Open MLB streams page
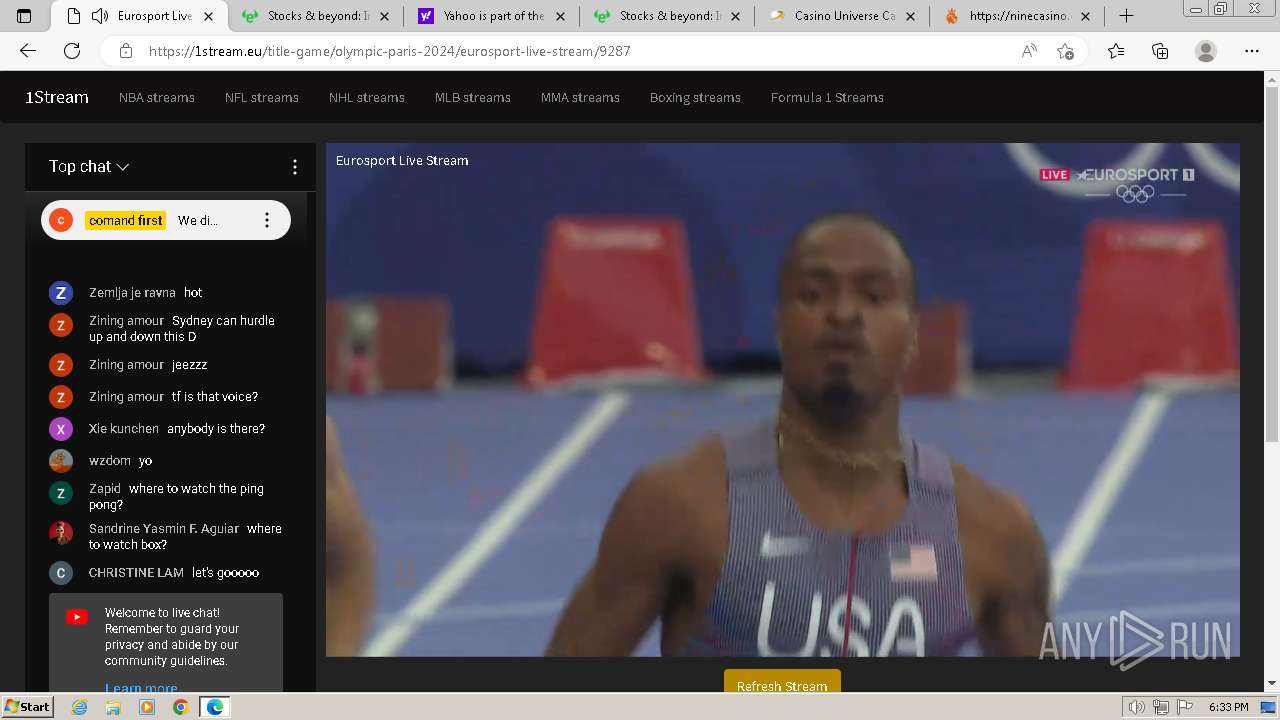 point(473,97)
